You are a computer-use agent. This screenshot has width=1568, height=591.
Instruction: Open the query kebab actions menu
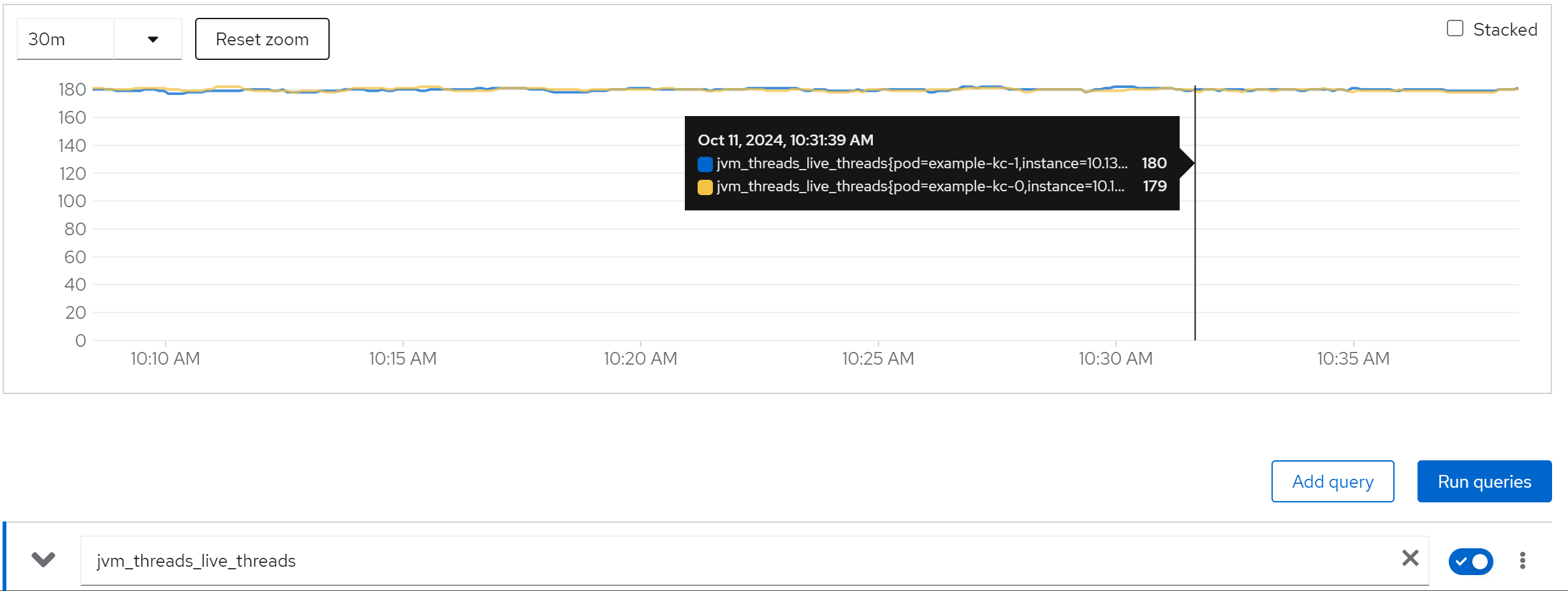1522,560
